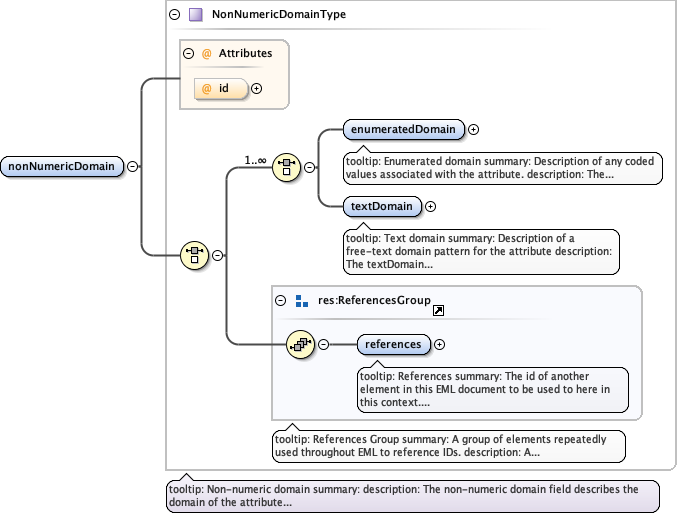Collapse the Attributes box

(188, 53)
